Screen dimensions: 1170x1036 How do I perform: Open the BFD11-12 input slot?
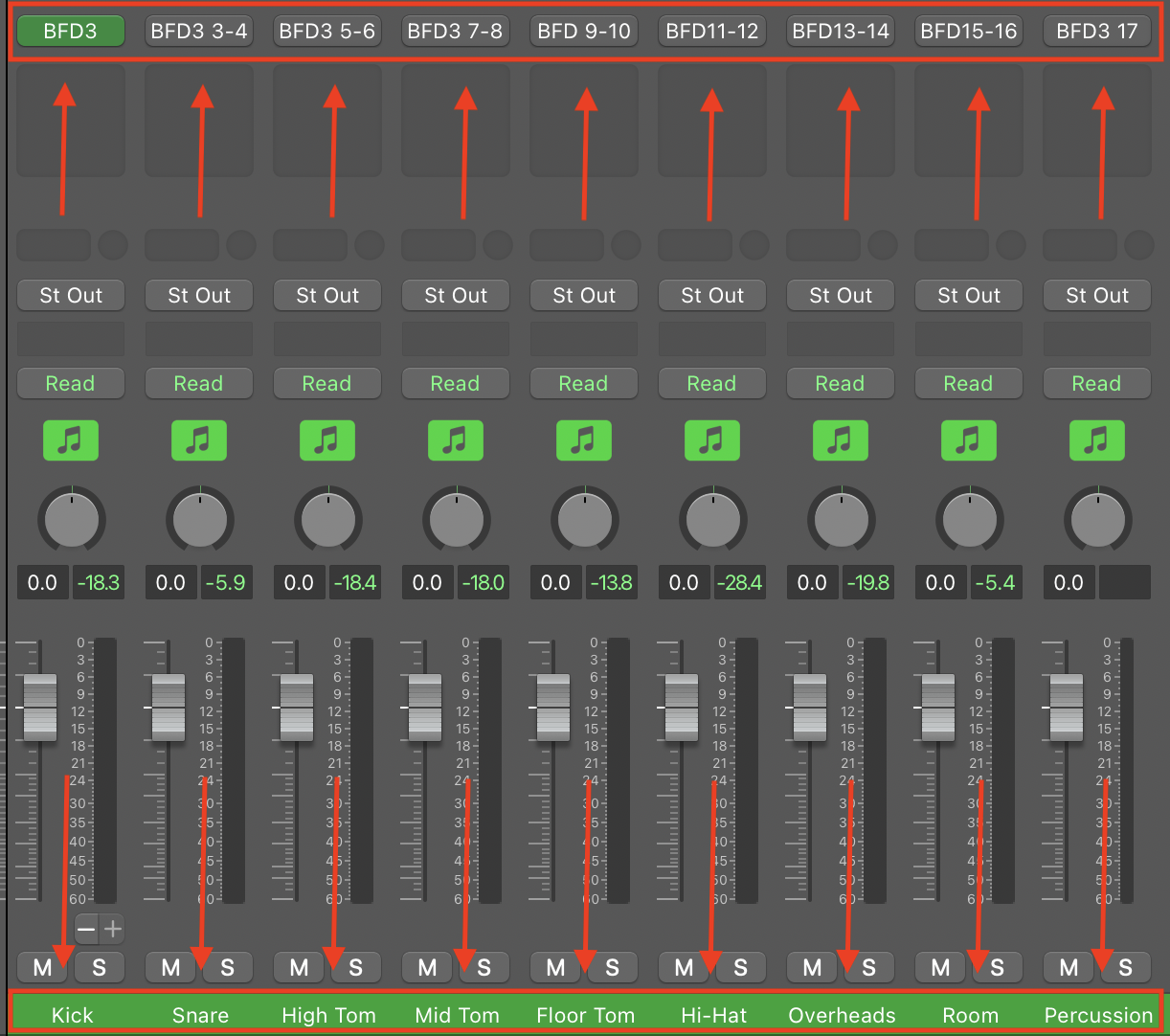coord(712,31)
